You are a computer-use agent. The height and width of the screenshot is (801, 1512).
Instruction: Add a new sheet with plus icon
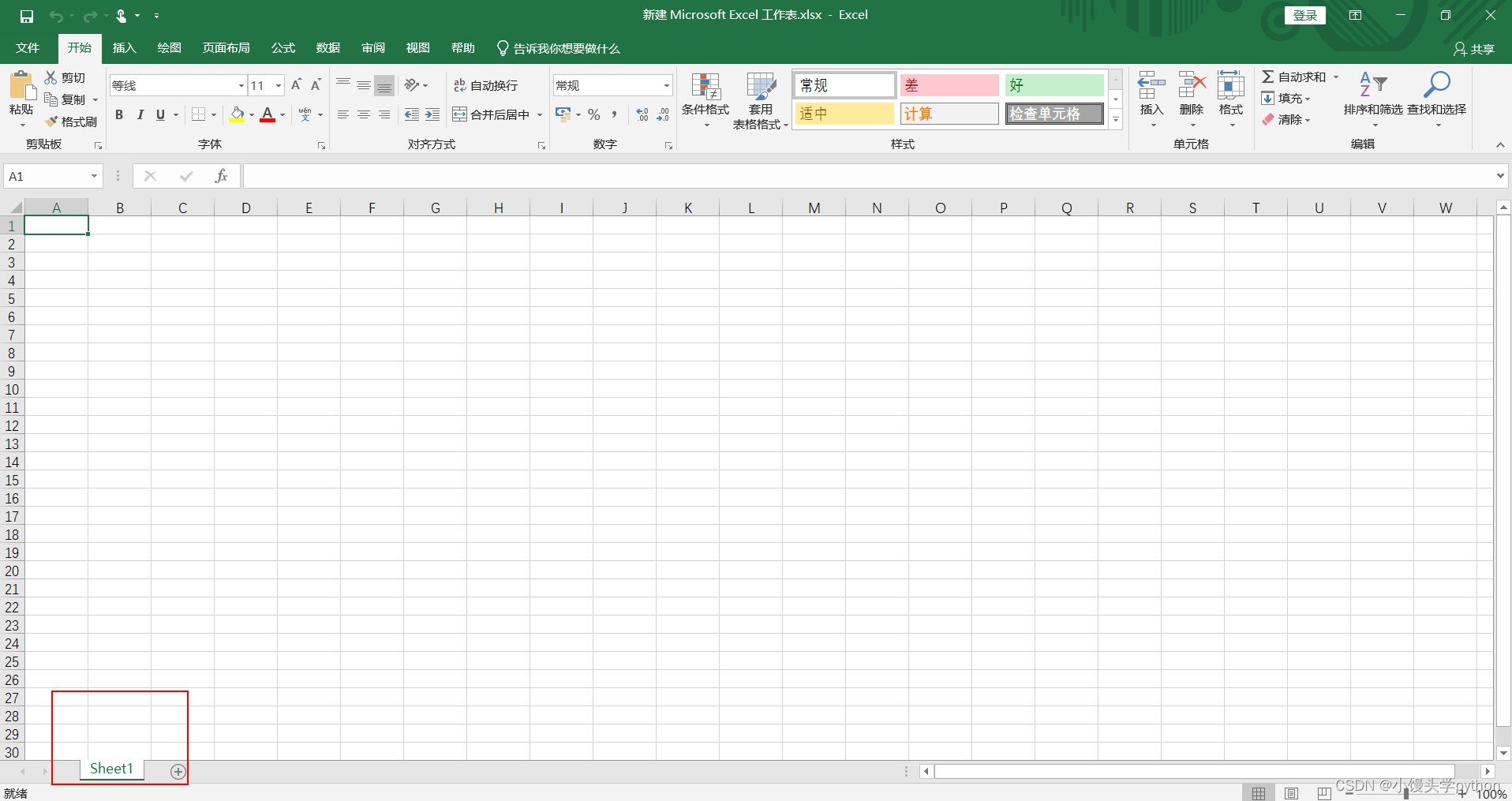178,772
